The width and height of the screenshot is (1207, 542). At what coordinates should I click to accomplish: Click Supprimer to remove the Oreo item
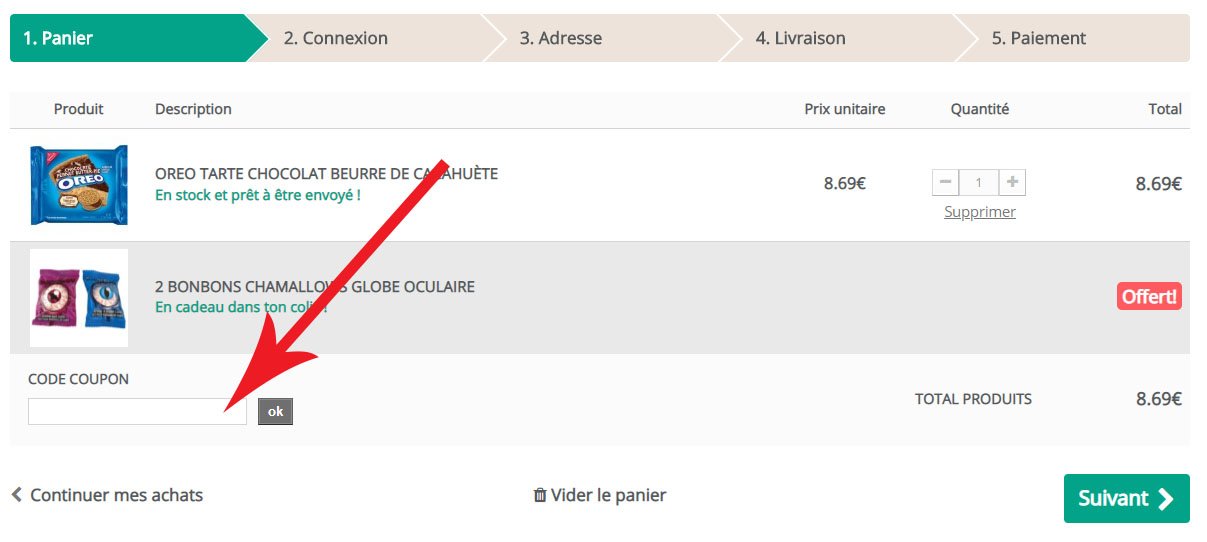pyautogui.click(x=979, y=212)
